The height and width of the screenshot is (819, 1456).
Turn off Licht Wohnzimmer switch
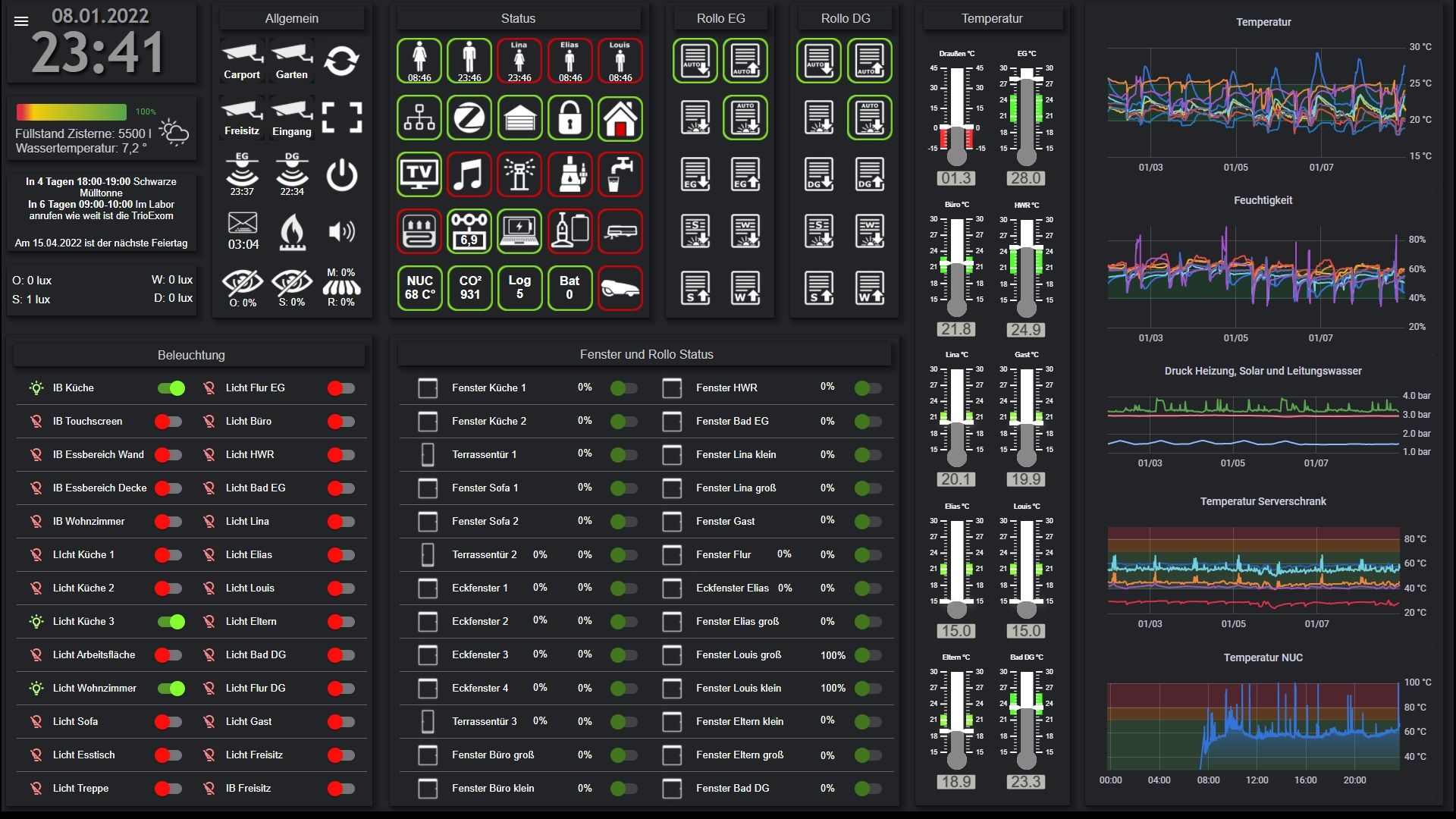171,689
